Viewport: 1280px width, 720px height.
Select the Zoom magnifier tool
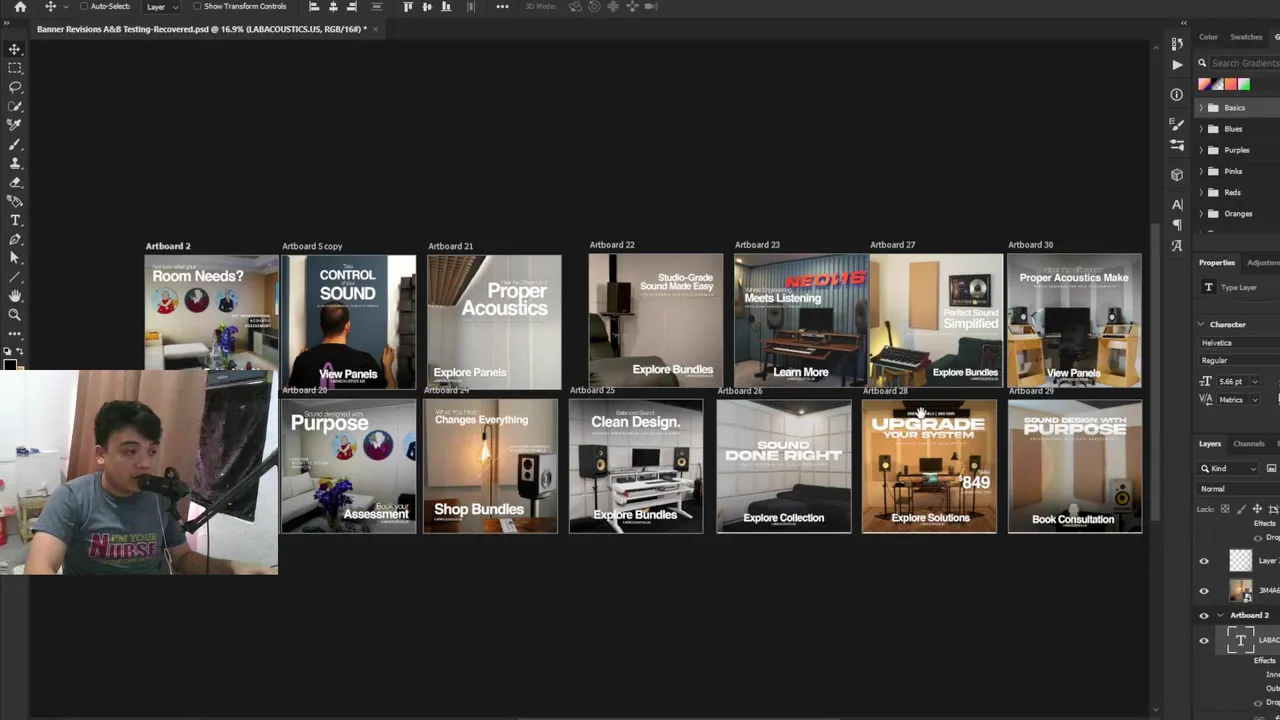coord(15,315)
